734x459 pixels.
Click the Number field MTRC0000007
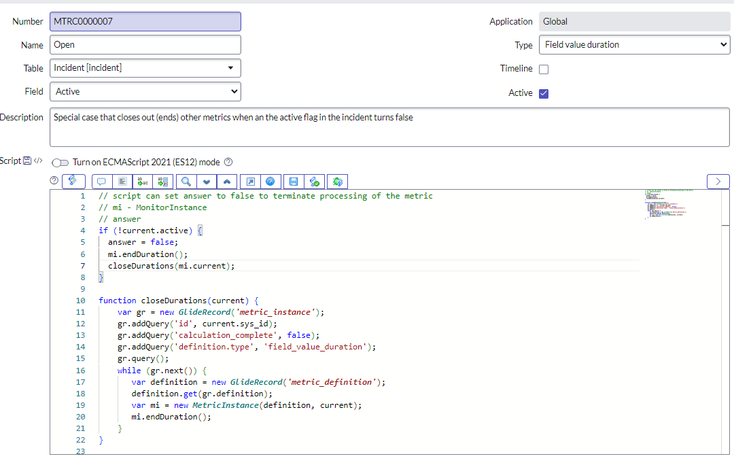(x=145, y=22)
